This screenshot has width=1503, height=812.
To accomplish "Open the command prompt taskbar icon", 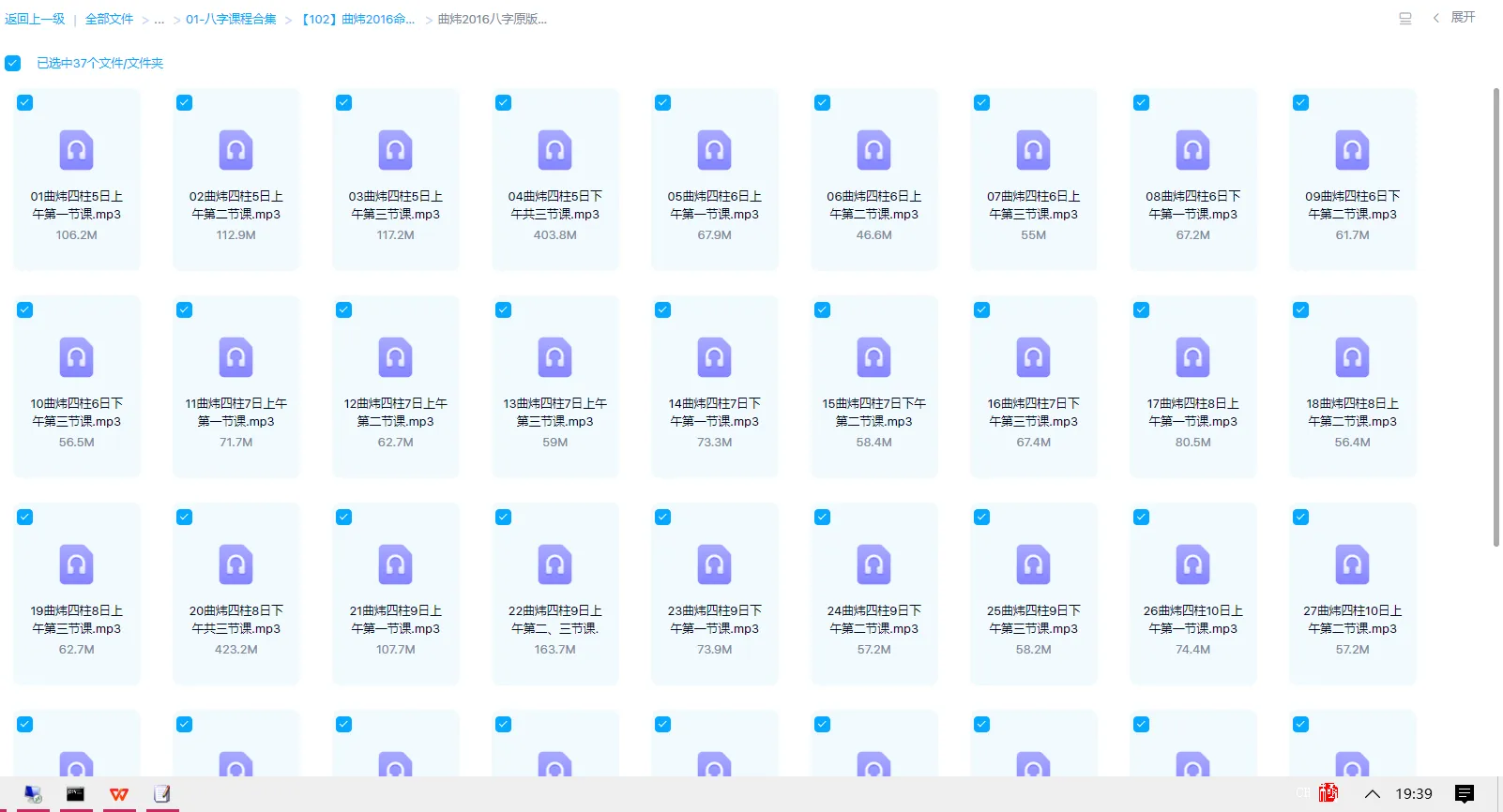I will coord(75,794).
